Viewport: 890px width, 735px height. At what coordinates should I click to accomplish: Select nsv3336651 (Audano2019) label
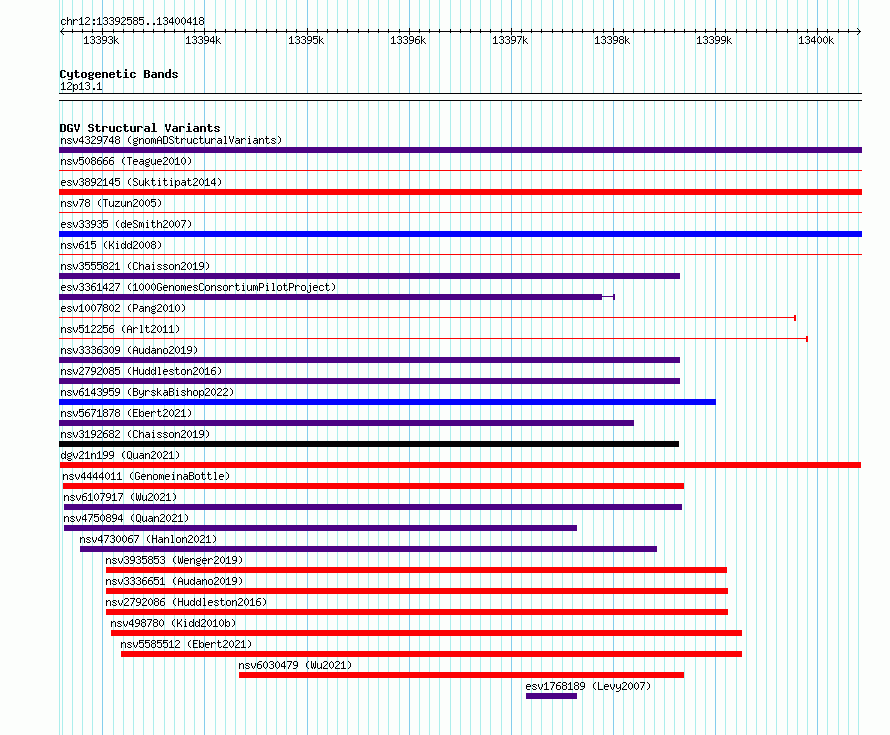click(x=174, y=581)
